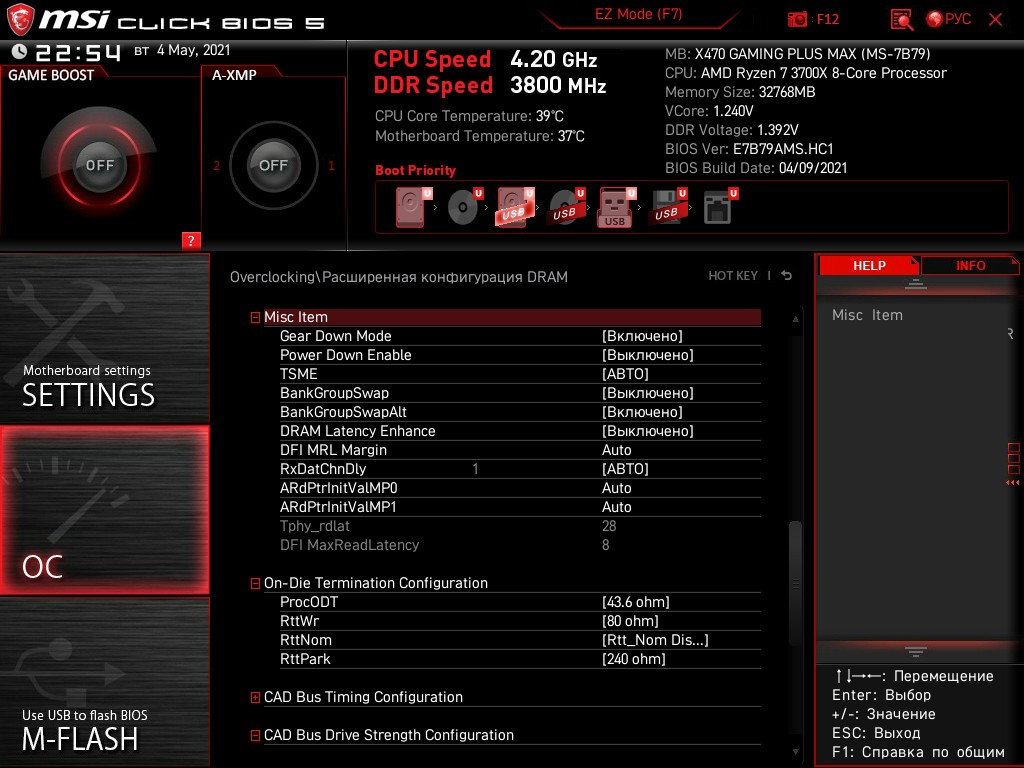Screen dimensions: 1024x768
Task: Collapse CAD Bus Drive Strength Configuration
Action: click(255, 735)
